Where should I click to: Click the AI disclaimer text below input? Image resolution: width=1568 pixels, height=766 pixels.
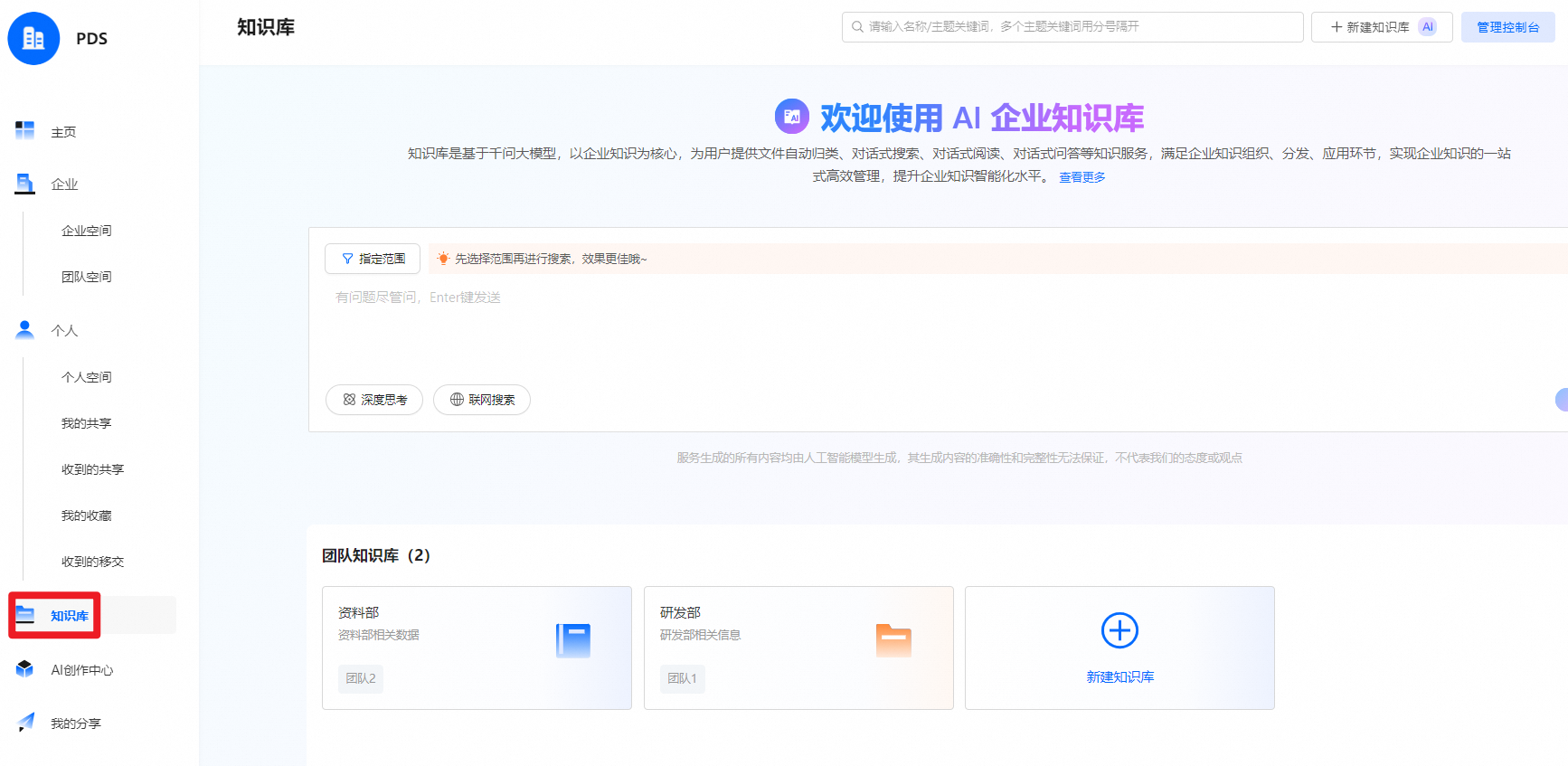point(959,458)
